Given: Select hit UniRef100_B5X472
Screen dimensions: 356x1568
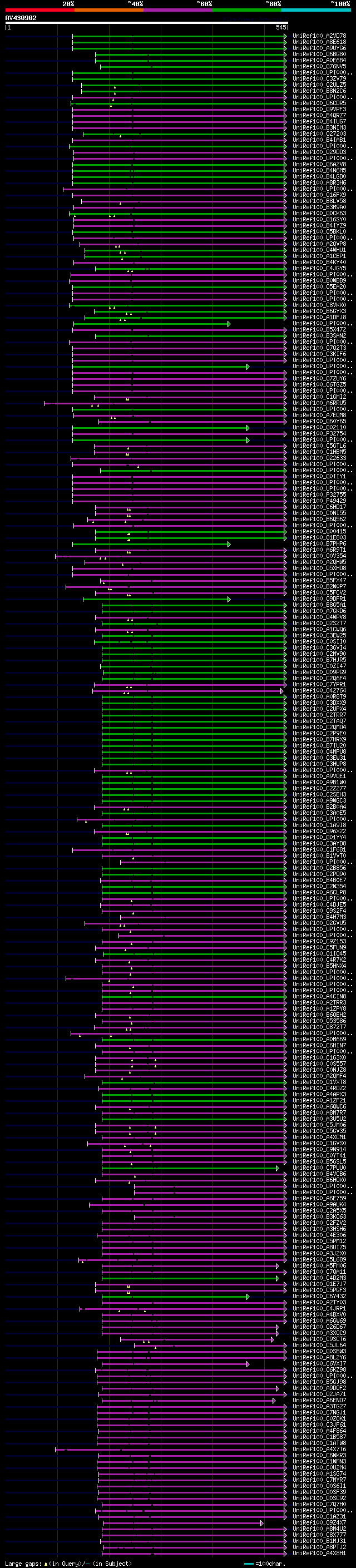Looking at the screenshot, I should [319, 330].
